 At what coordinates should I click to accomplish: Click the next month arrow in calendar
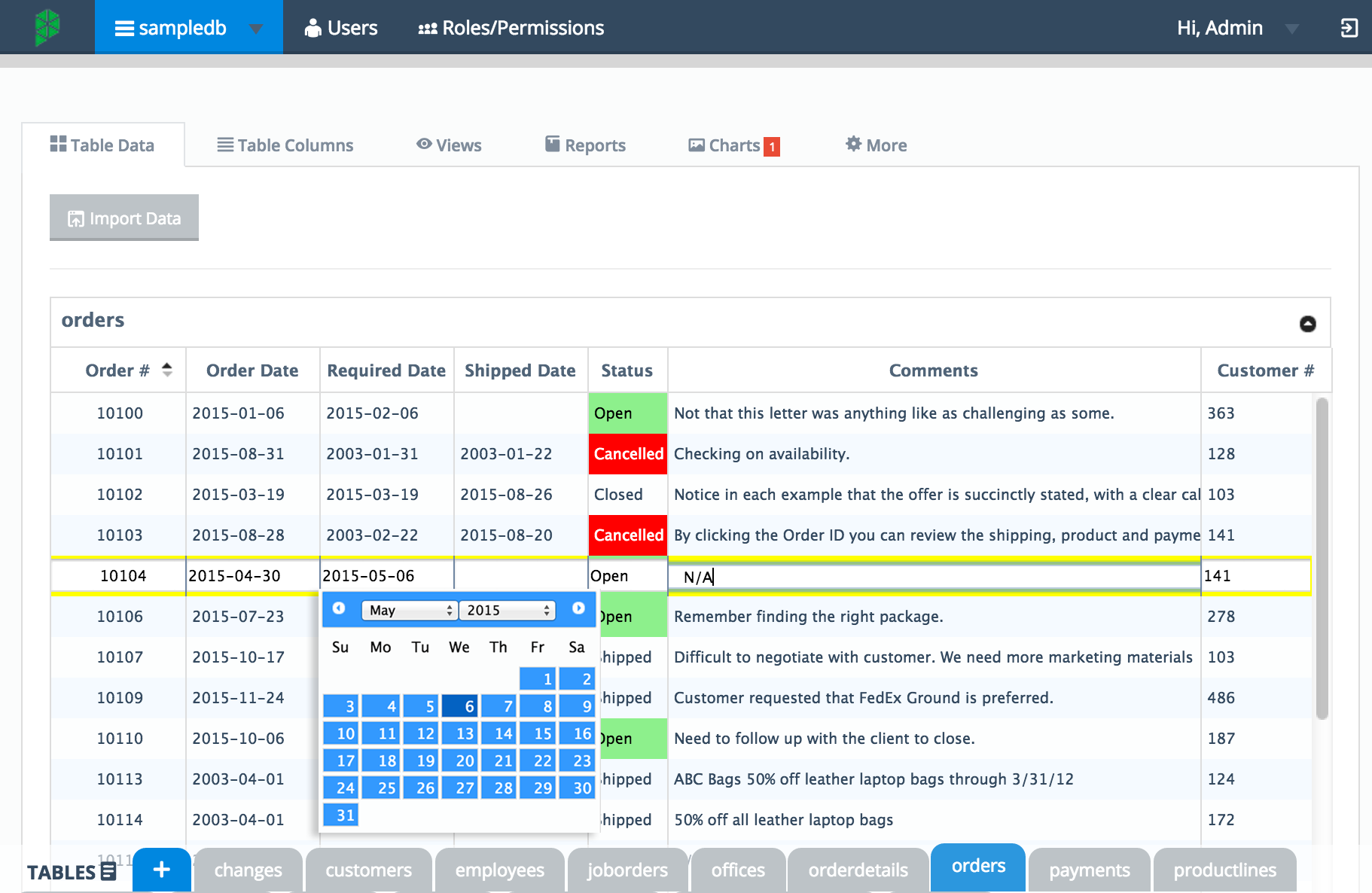(x=578, y=608)
